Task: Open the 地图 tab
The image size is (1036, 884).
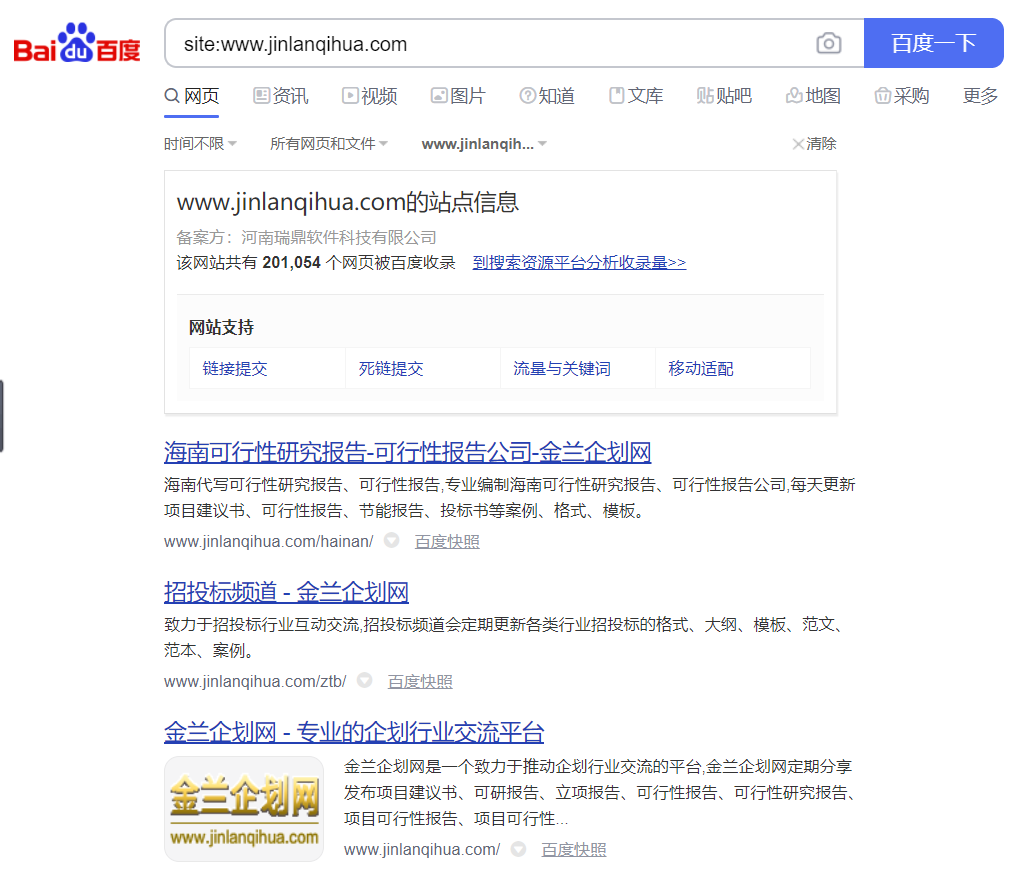Action: pos(813,96)
